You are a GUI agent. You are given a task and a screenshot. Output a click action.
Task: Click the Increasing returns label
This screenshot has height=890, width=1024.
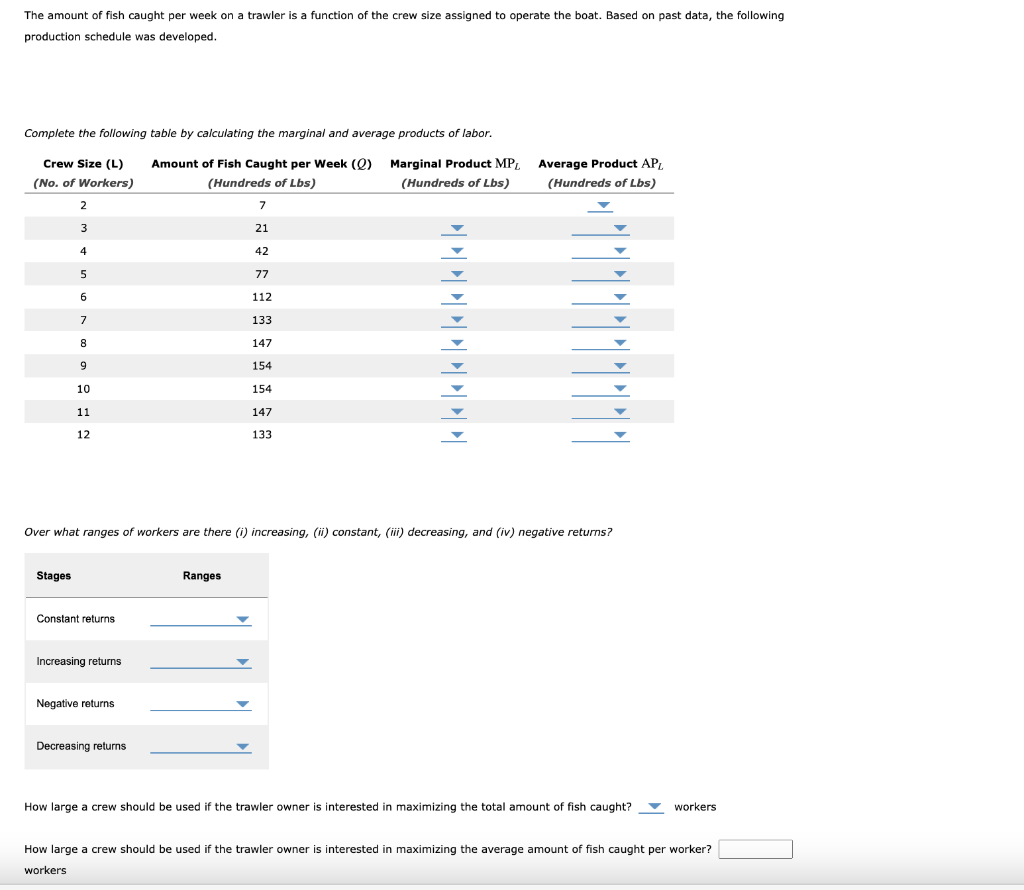pyautogui.click(x=79, y=661)
